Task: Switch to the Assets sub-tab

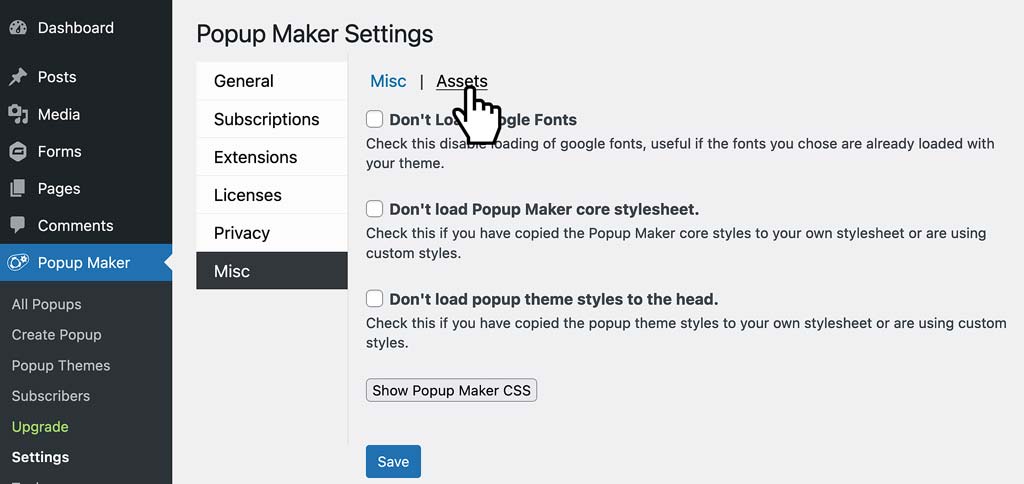Action: point(462,81)
